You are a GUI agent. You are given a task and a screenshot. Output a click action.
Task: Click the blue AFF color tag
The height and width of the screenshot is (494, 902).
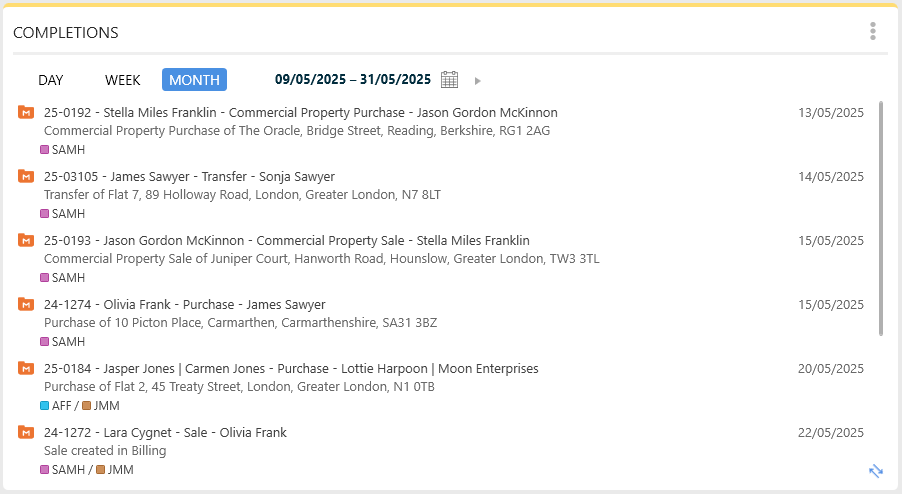point(44,406)
